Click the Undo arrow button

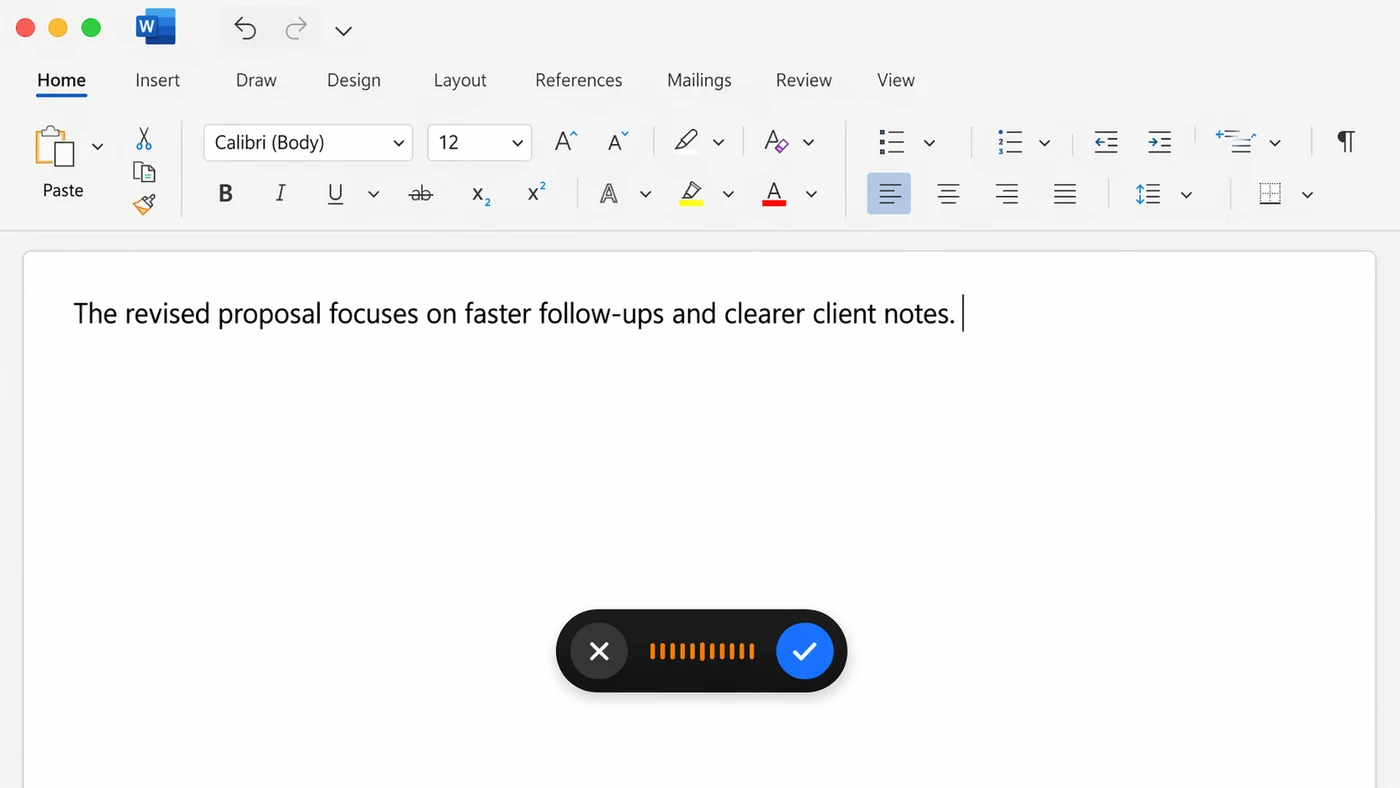[x=245, y=29]
